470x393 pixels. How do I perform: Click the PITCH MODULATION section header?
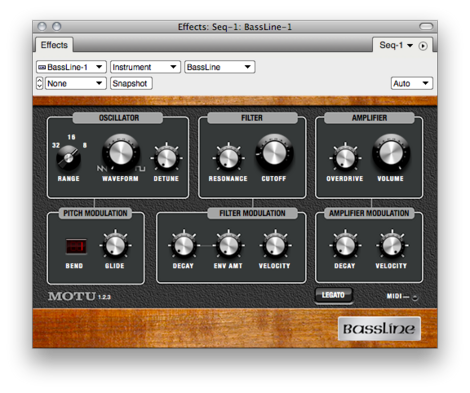click(95, 213)
